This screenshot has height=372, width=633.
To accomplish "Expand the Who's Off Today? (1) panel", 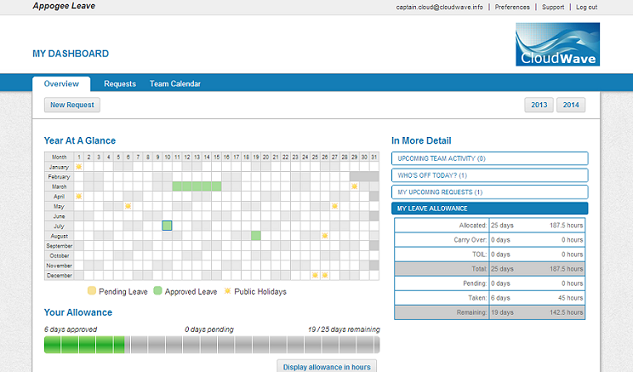I will [489, 175].
